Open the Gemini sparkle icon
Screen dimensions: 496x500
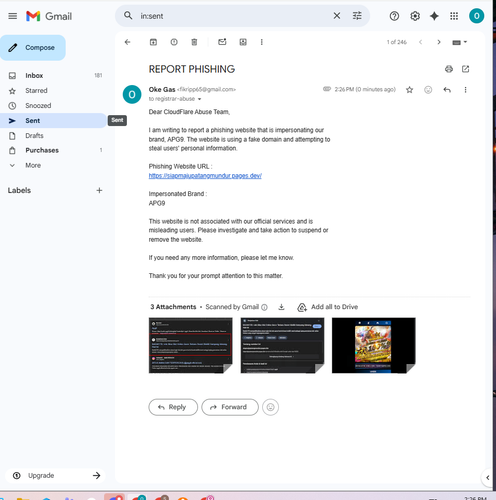(434, 16)
